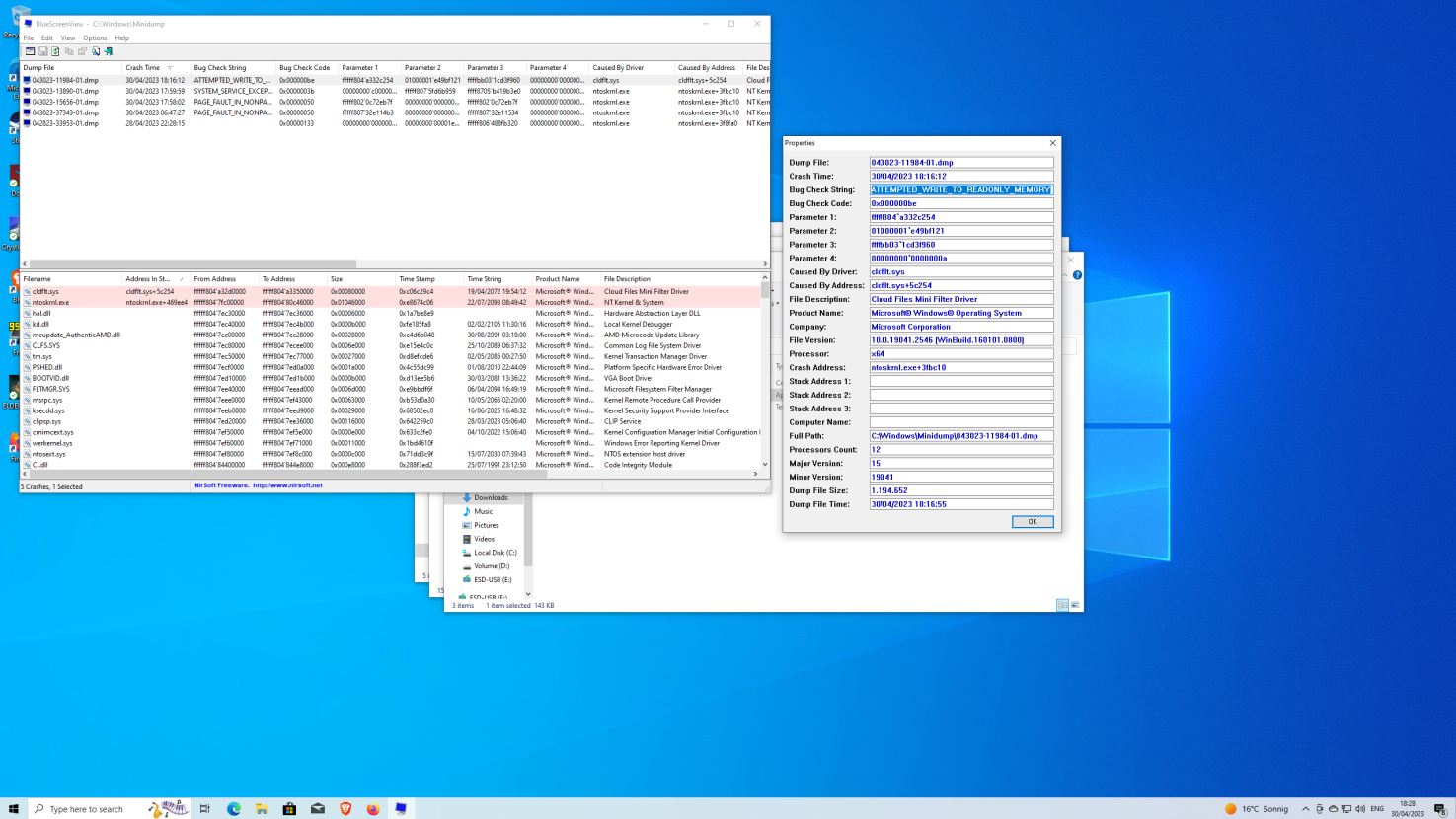This screenshot has width=1456, height=819.
Task: Open Advanced Options toolbar icon in BlueScreenView
Action: point(30,51)
